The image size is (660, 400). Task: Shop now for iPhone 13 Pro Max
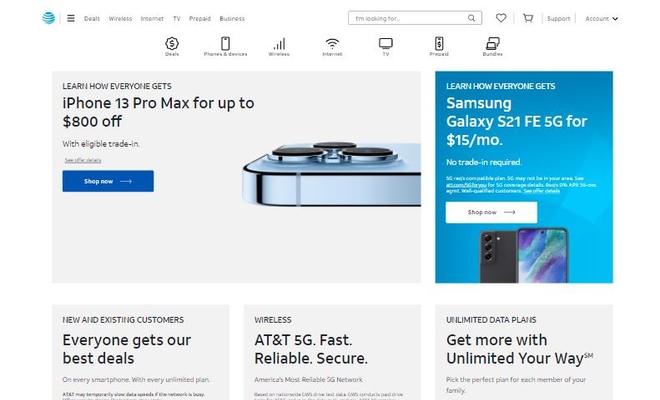coord(108,181)
